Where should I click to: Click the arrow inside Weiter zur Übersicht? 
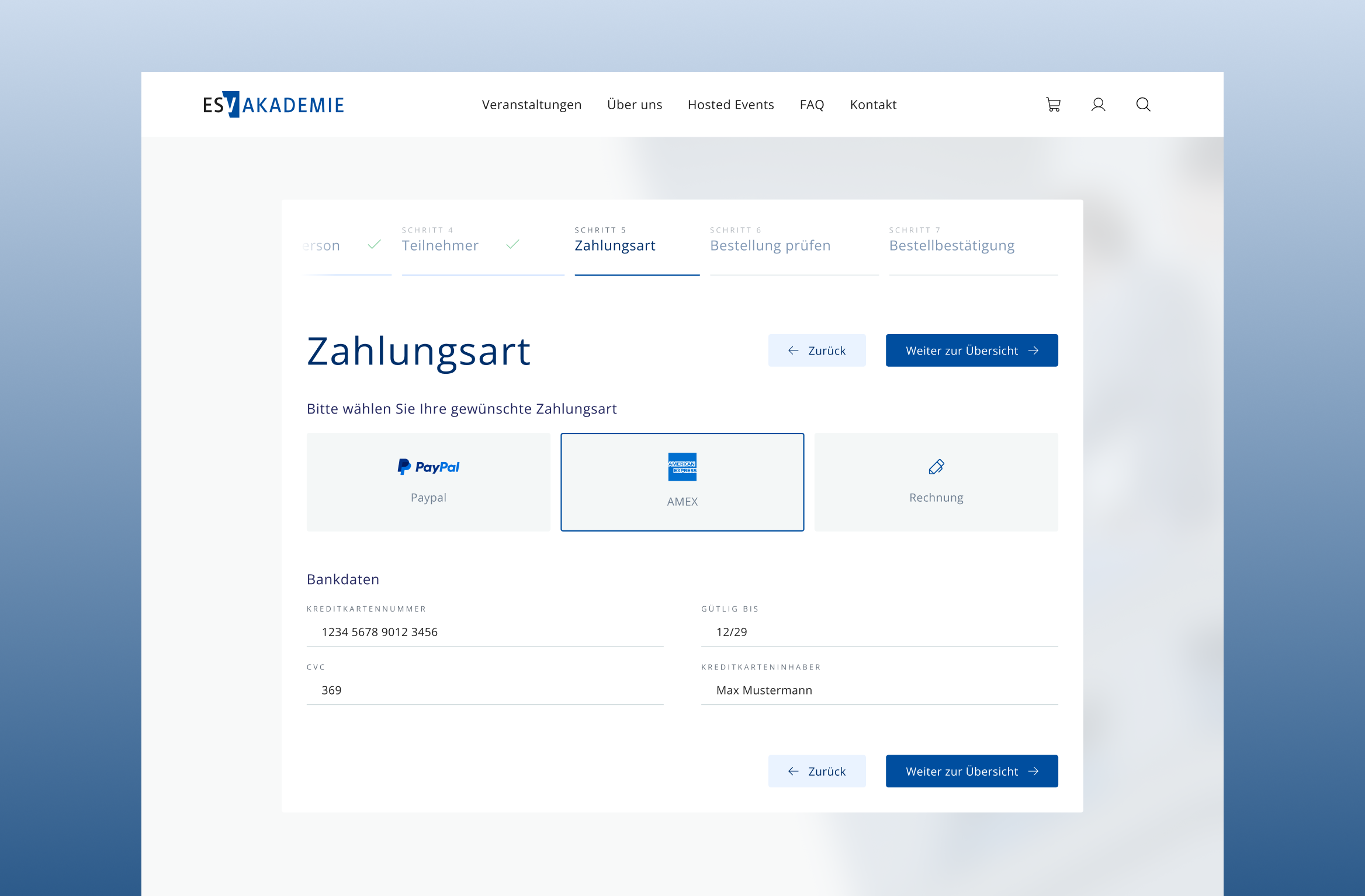[x=1034, y=350]
